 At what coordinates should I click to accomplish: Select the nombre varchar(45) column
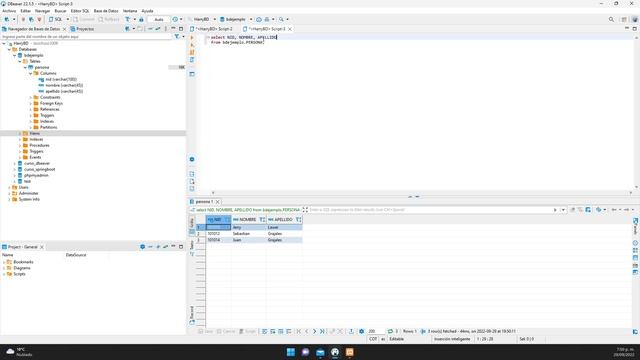64,85
